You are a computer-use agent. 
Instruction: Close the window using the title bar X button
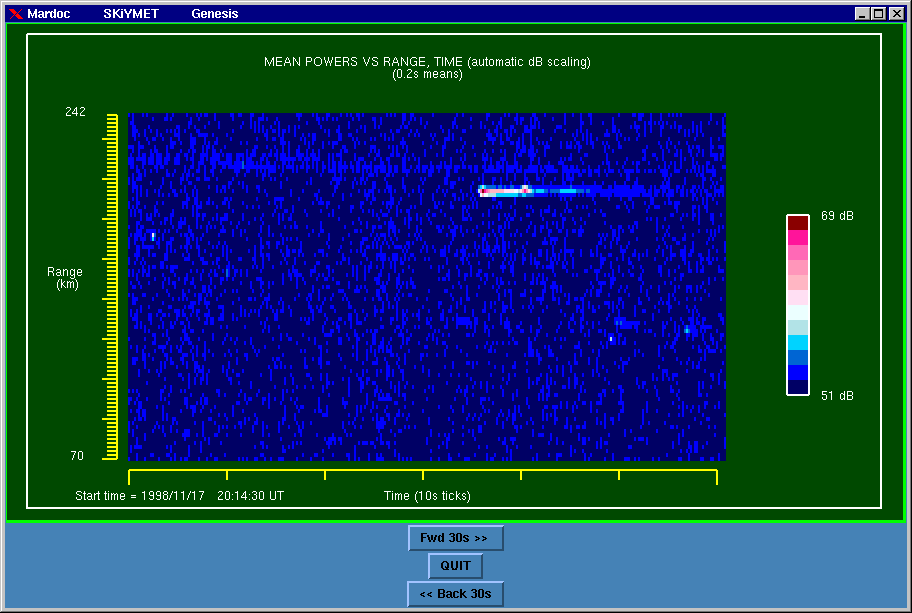point(895,14)
